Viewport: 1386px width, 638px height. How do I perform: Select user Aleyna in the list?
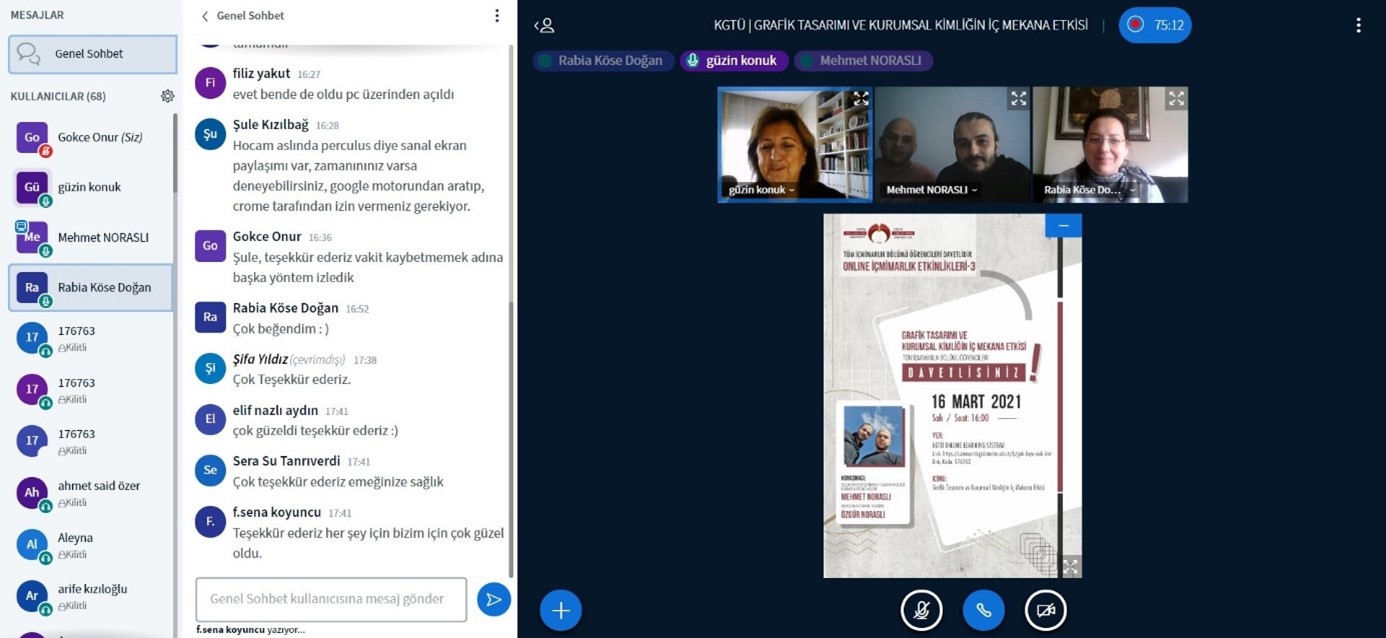pyautogui.click(x=90, y=544)
